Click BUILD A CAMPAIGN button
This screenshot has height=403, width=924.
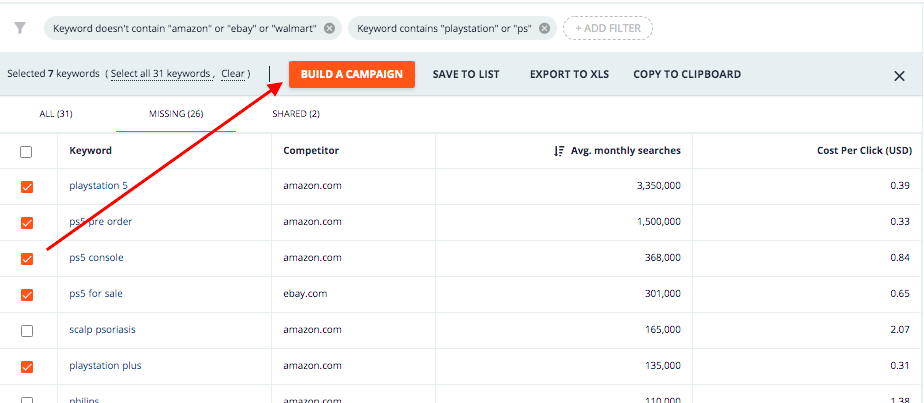tap(352, 74)
